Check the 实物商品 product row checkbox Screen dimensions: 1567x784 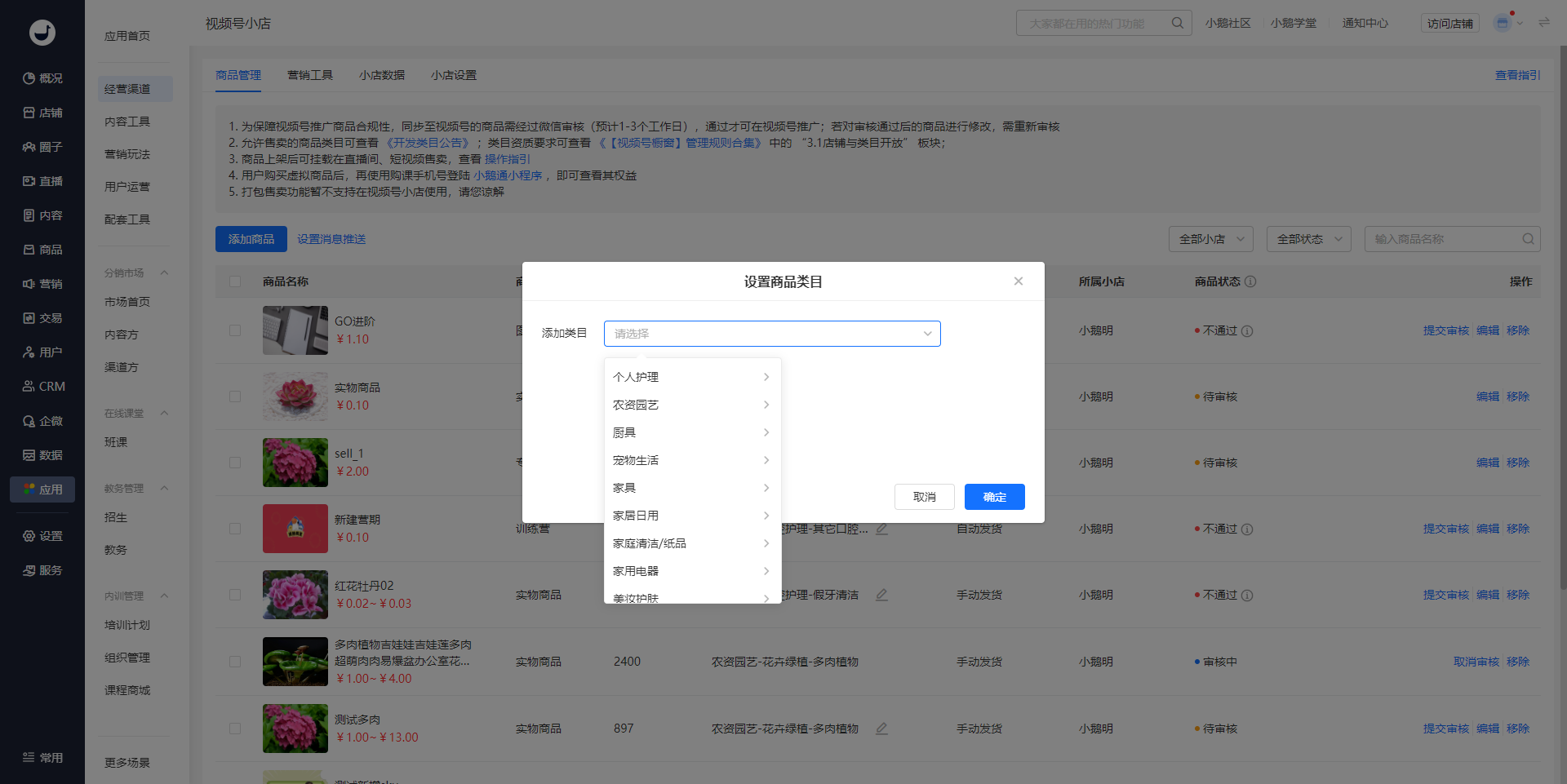tap(235, 396)
